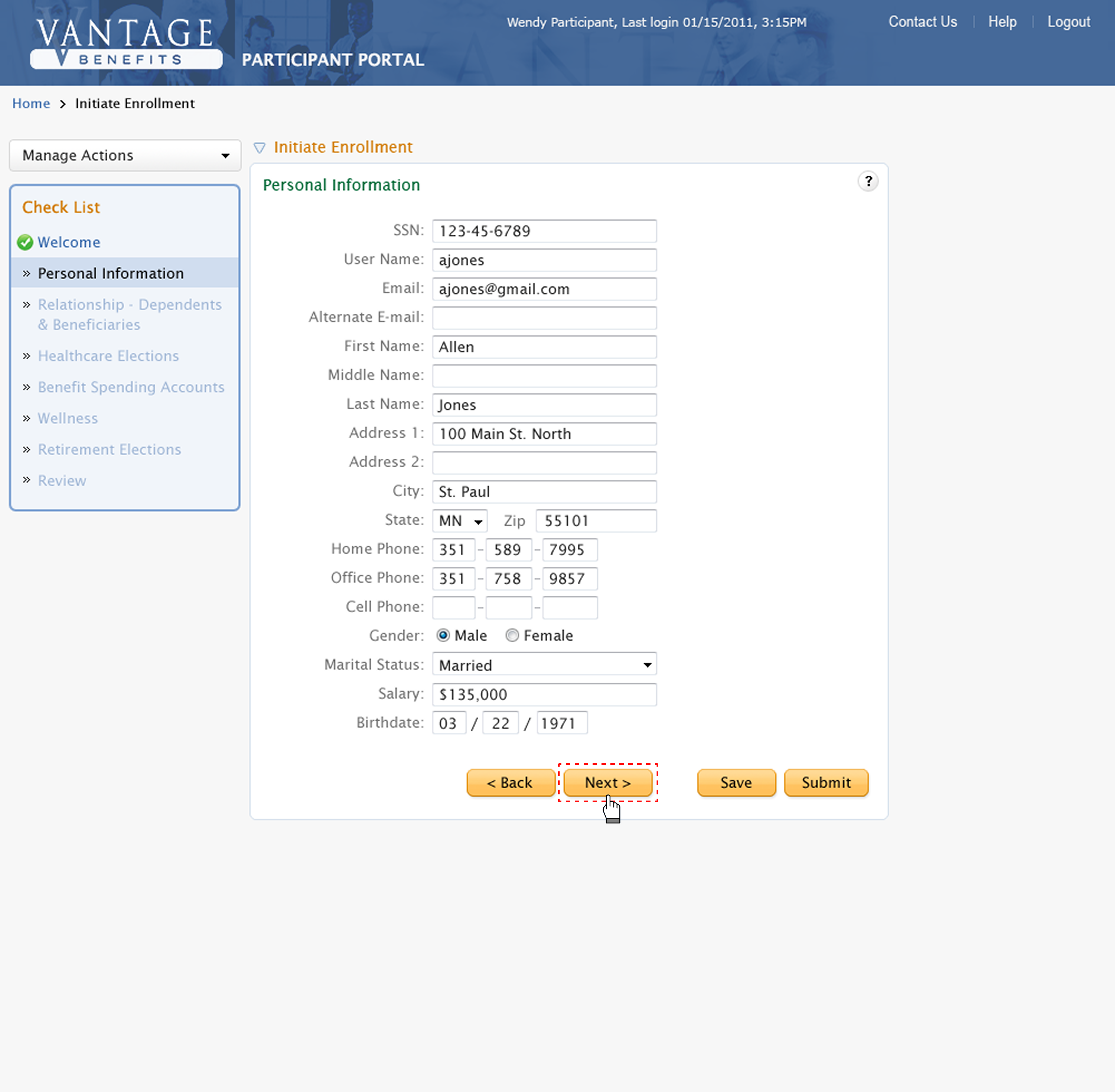This screenshot has height=1092, width=1115.
Task: Open Benefit Spending Accounts step
Action: click(x=131, y=387)
